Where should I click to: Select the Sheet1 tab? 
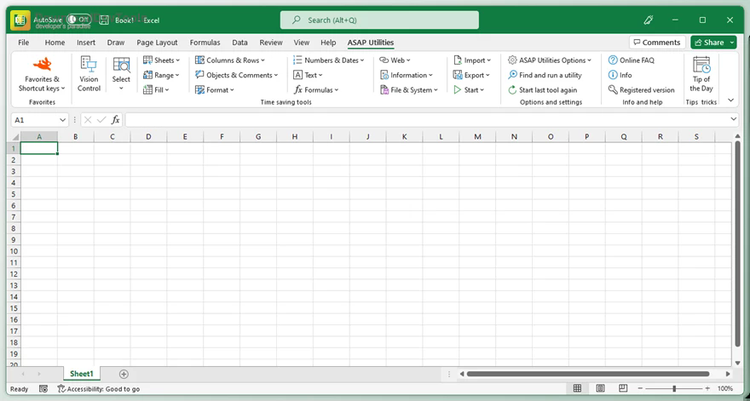tap(82, 374)
